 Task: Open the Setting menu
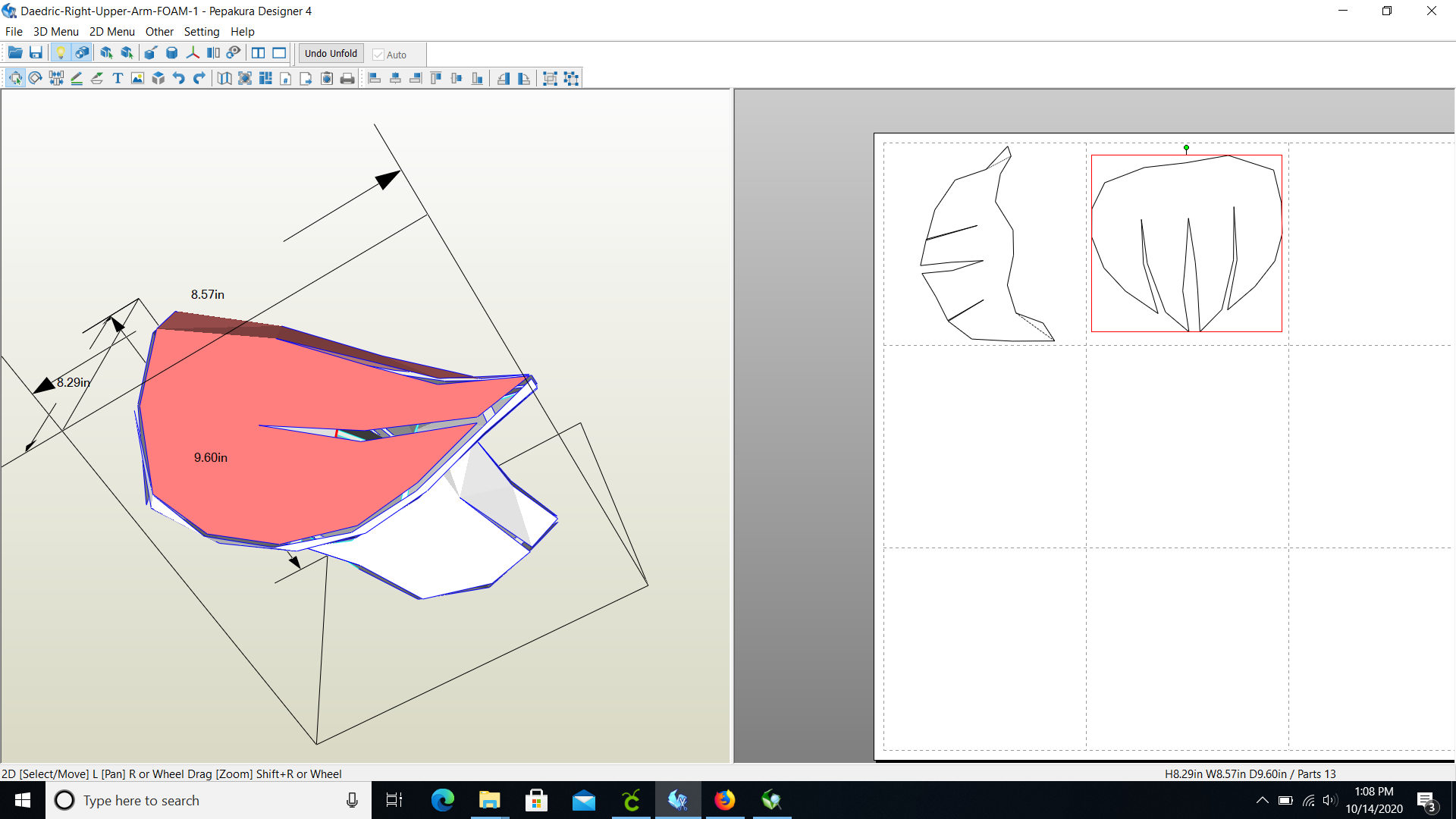202,32
